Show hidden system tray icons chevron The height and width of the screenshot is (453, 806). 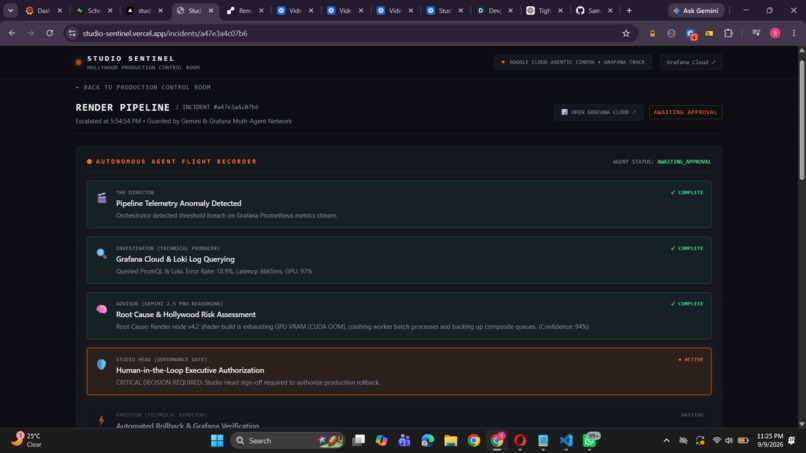(x=666, y=441)
